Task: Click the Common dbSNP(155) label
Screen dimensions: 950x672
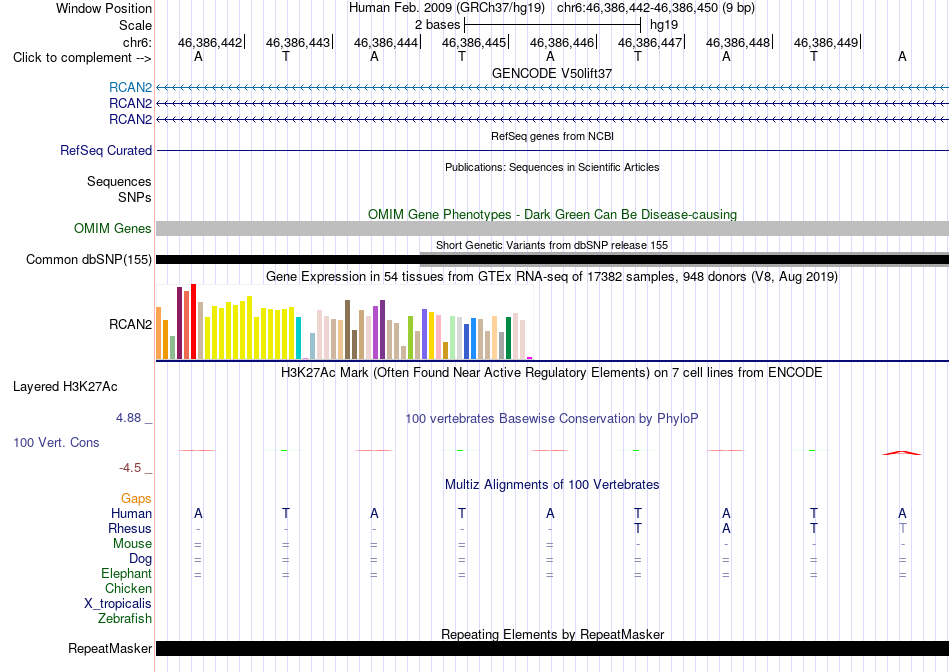Action: [x=88, y=259]
